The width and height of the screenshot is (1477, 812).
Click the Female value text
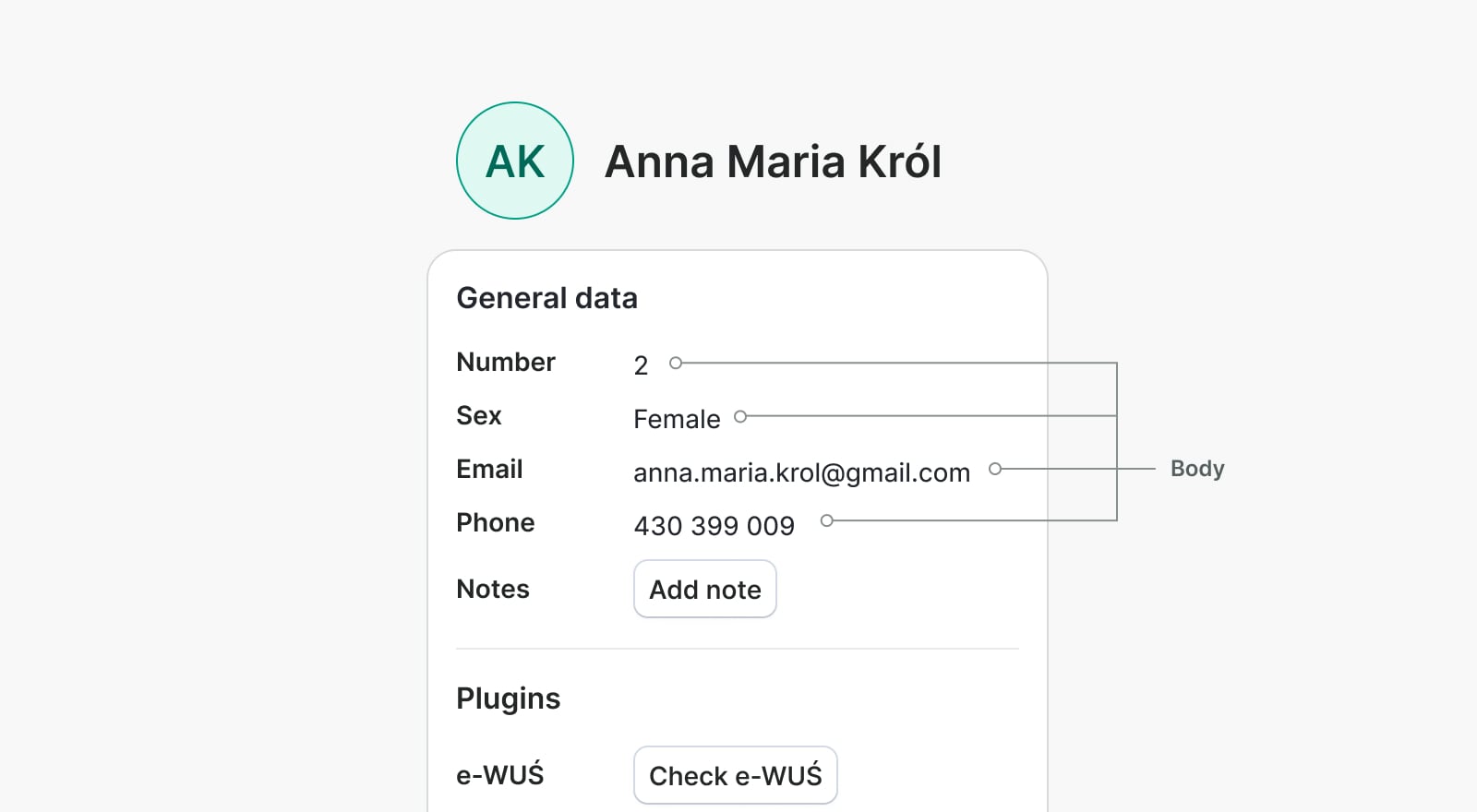coord(677,419)
